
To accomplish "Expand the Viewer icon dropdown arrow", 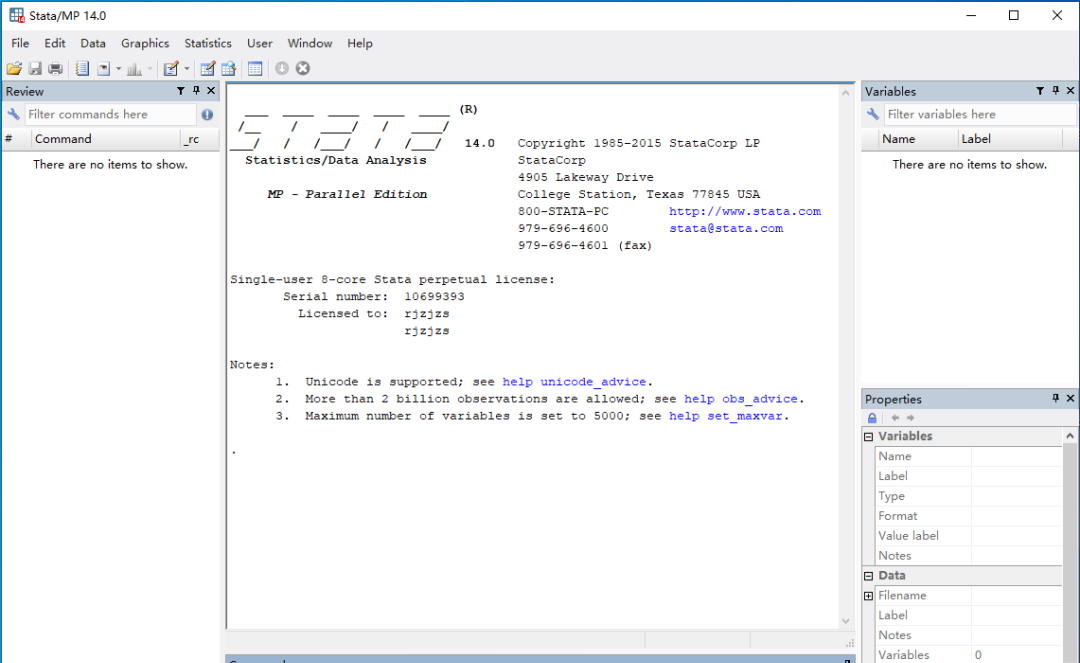I will pos(118,68).
